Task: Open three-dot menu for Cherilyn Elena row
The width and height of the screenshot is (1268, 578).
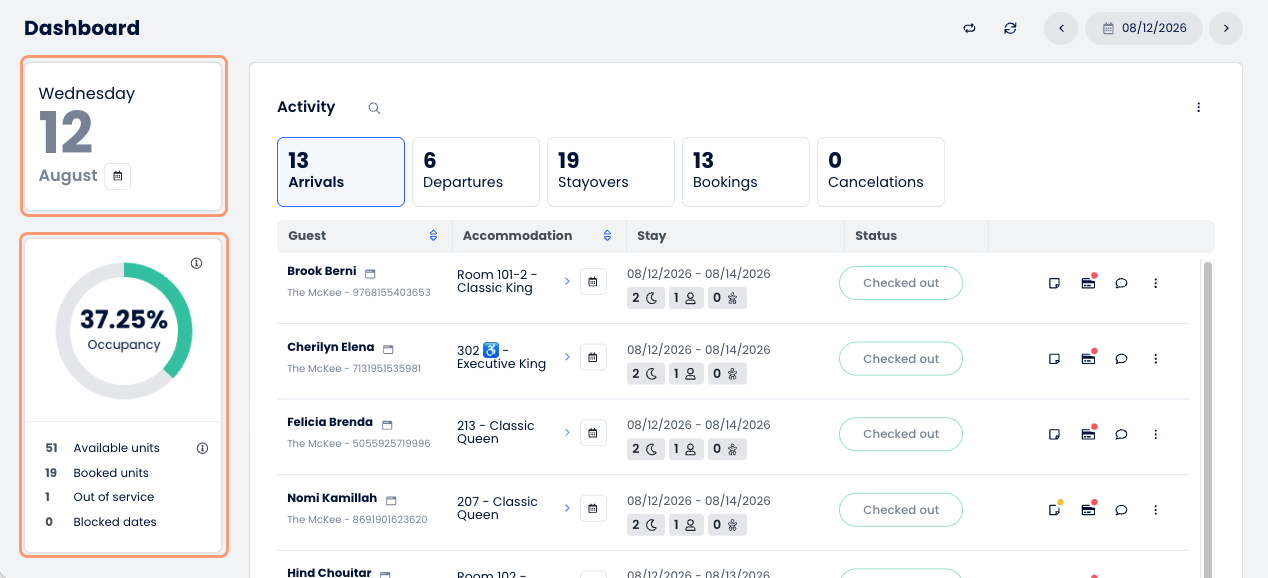Action: 1155,359
